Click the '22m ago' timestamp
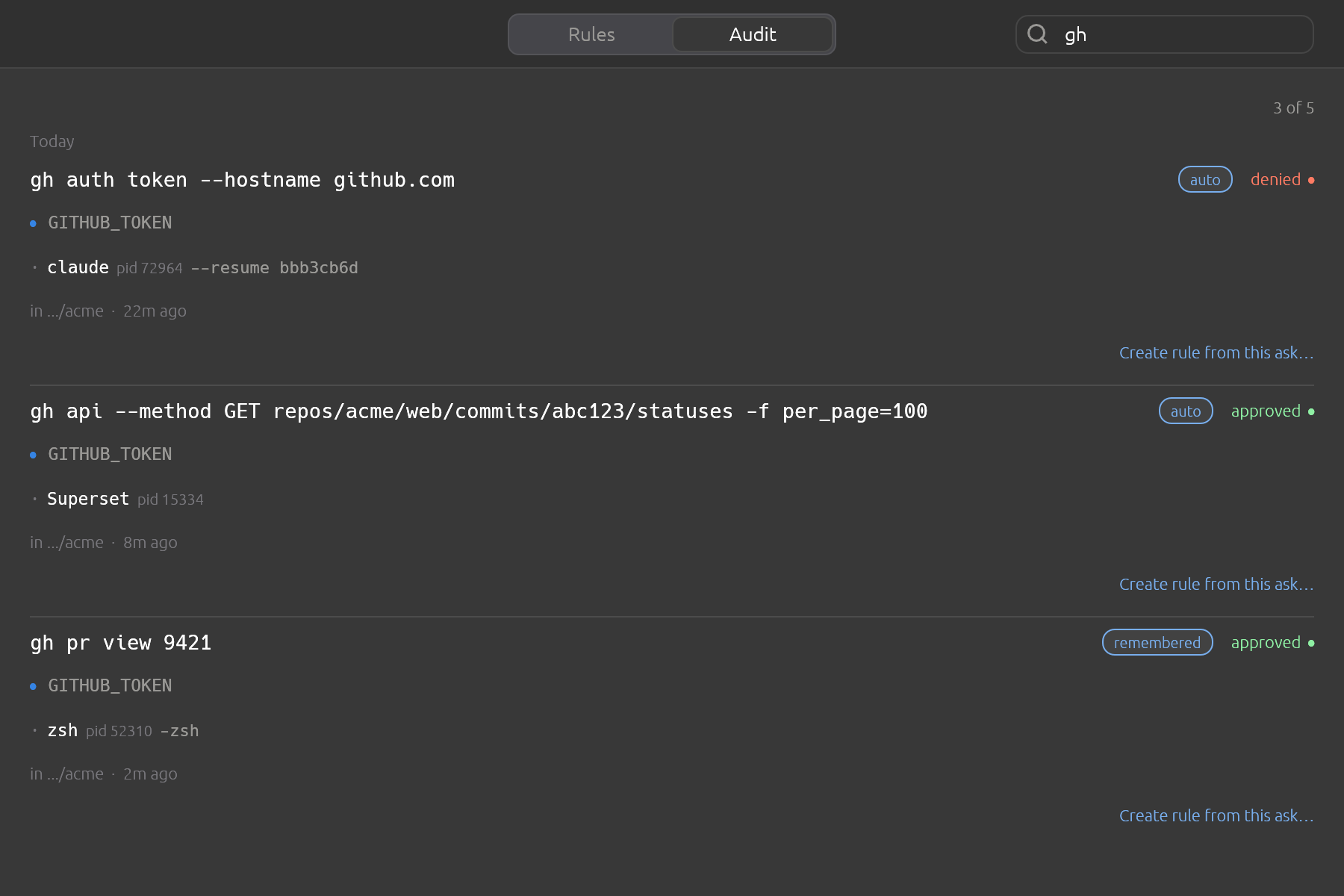1344x896 pixels. tap(155, 311)
